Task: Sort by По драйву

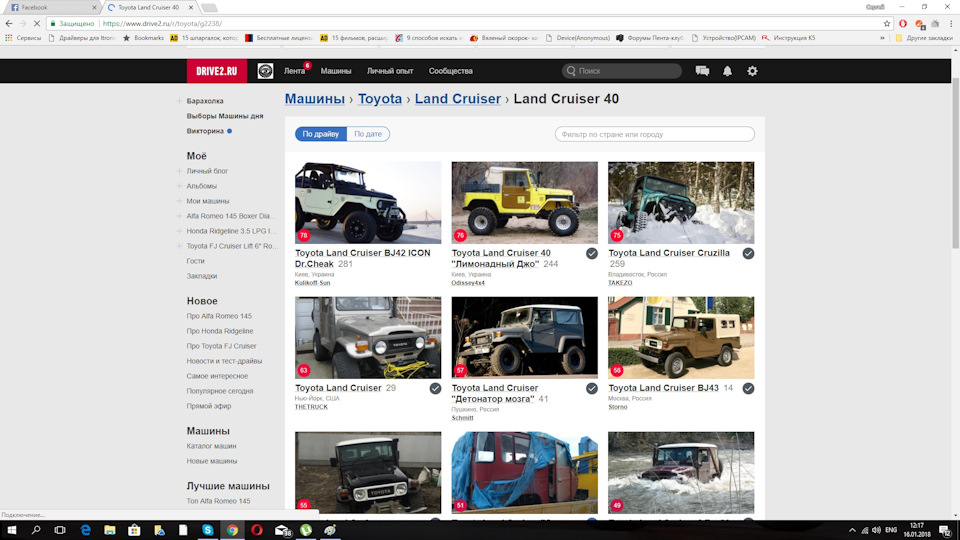Action: (x=321, y=134)
